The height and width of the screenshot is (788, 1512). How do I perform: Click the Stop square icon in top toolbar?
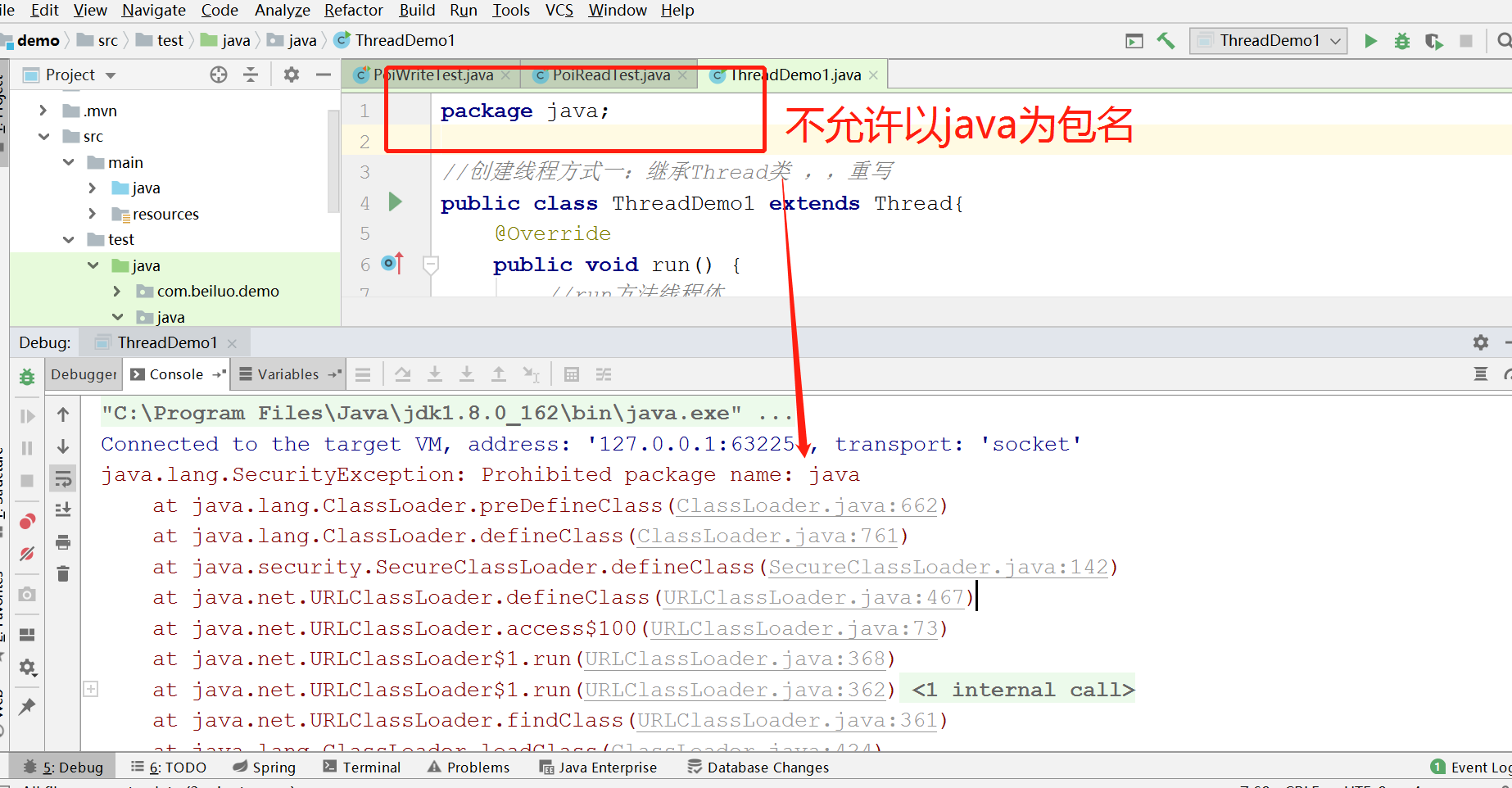tap(1466, 41)
